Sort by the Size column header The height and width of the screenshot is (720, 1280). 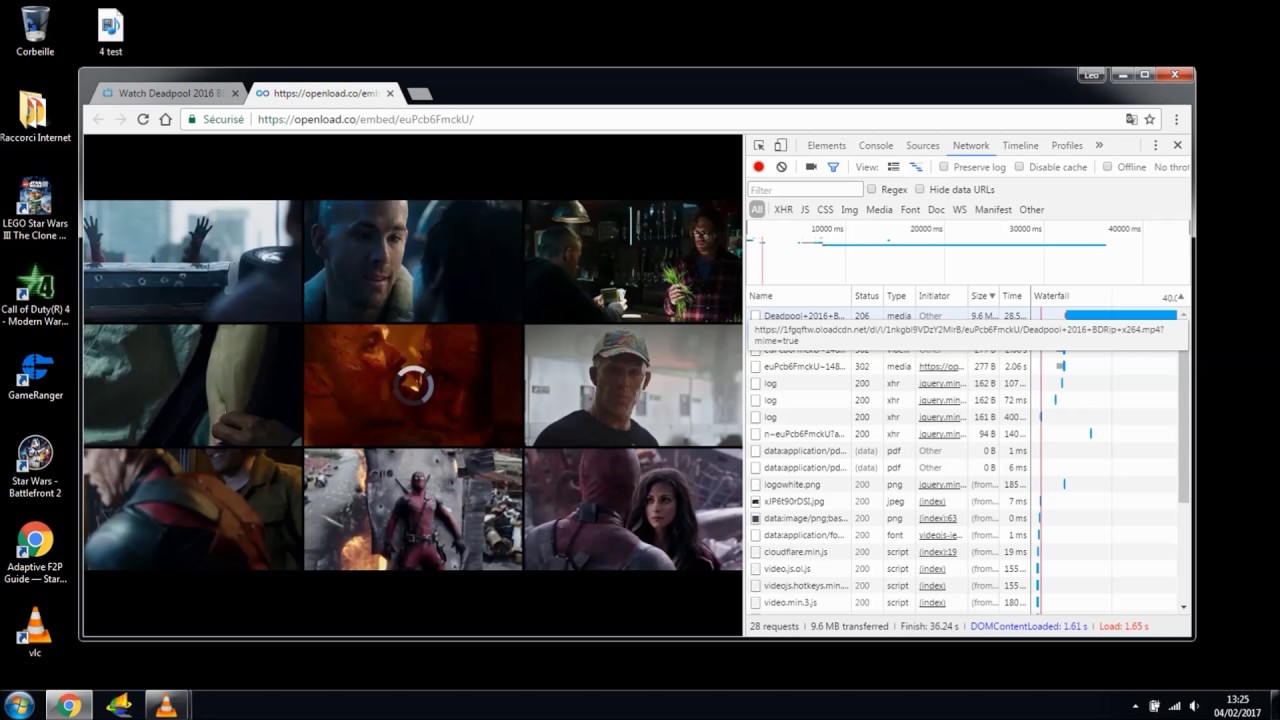click(x=983, y=296)
